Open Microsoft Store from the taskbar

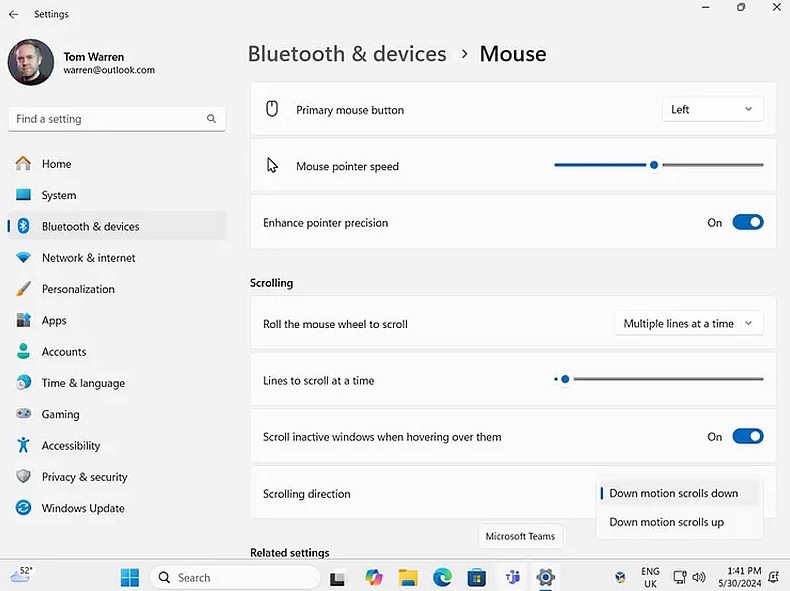coord(477,577)
